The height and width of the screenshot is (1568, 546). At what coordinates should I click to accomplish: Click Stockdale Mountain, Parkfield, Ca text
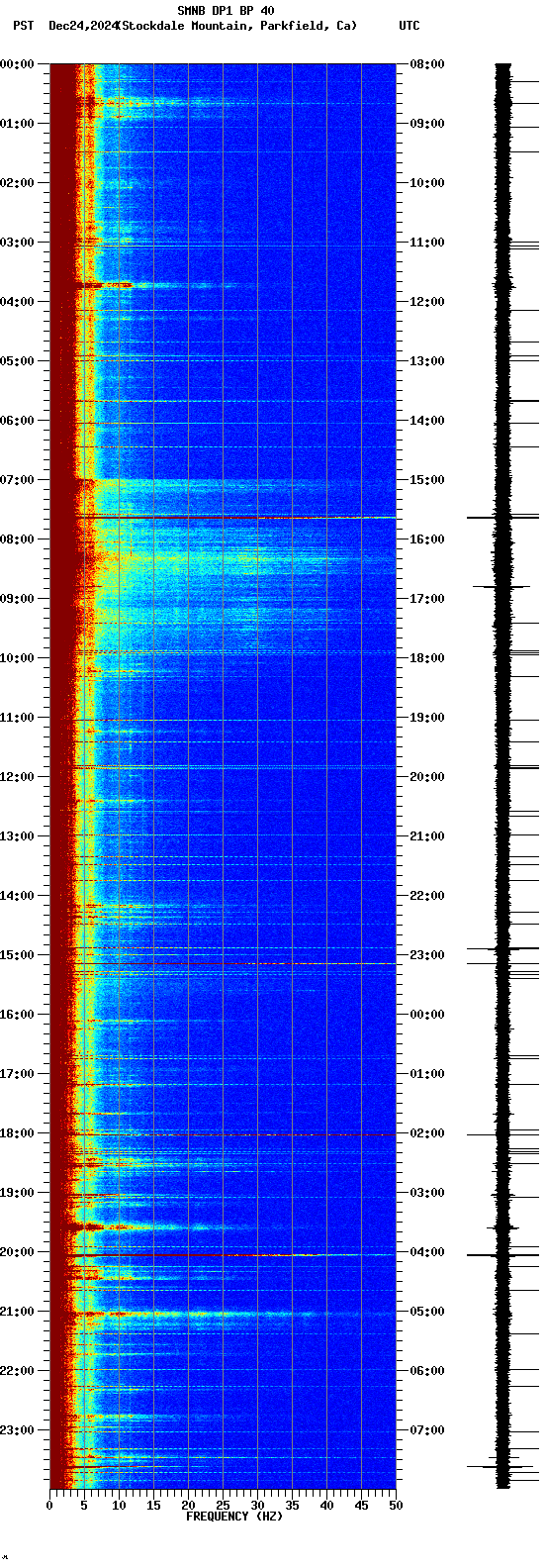[237, 26]
